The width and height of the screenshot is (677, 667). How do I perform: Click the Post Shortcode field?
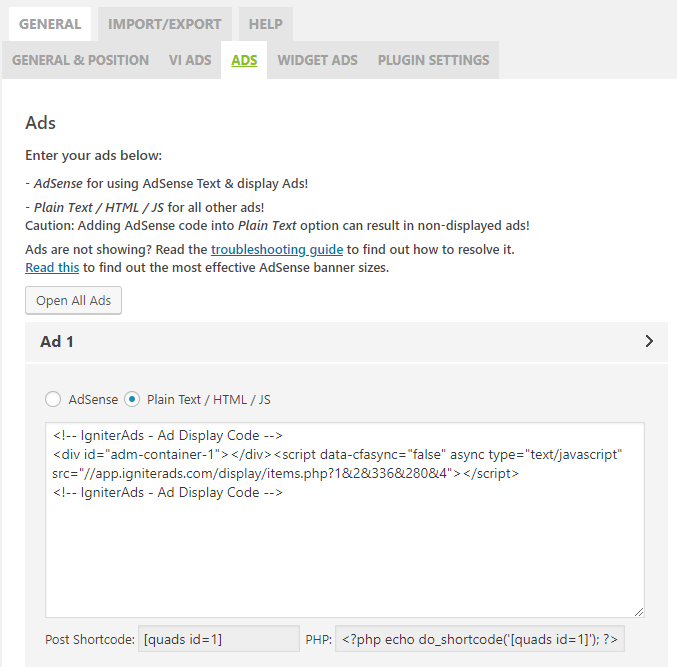click(x=219, y=639)
